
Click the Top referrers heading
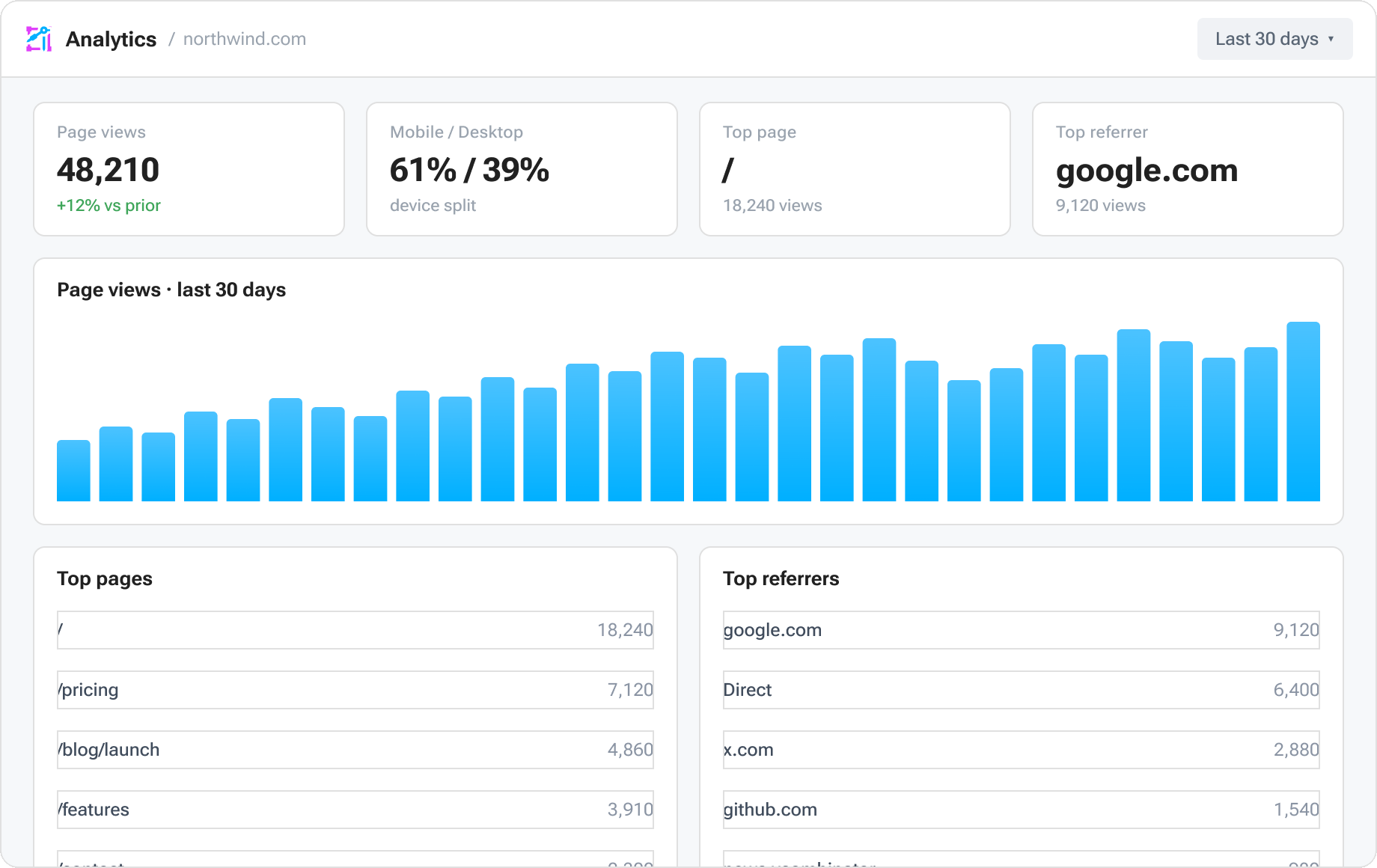click(x=781, y=578)
